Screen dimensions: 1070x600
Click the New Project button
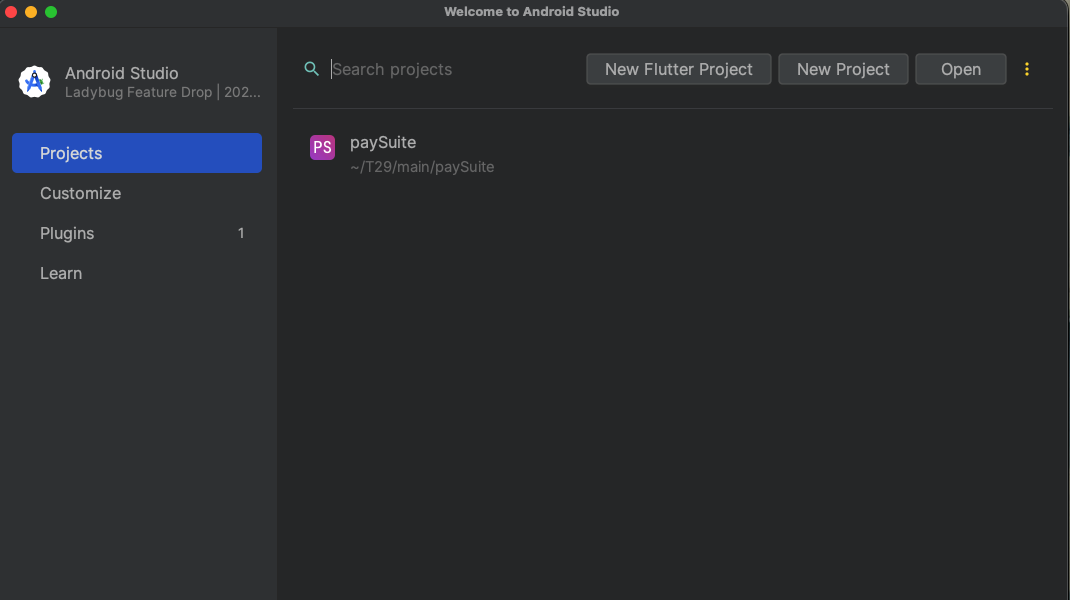click(x=843, y=69)
